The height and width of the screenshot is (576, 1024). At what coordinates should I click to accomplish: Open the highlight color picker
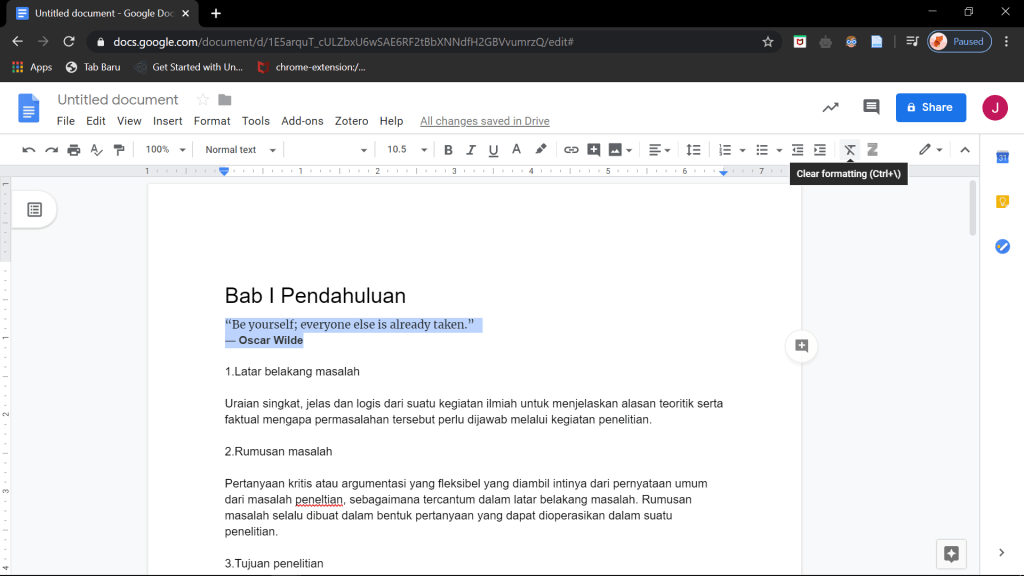click(541, 150)
